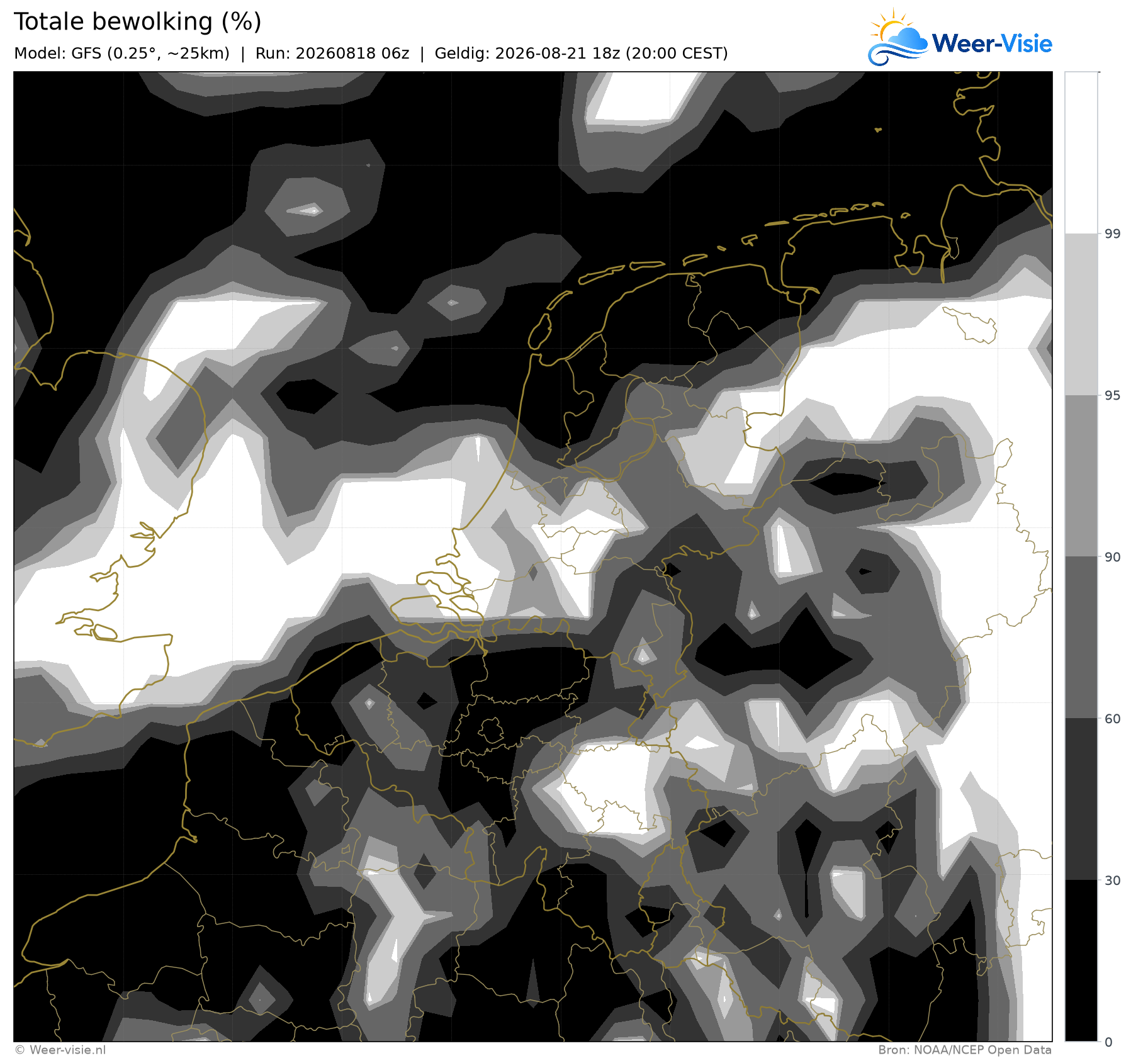Image resolution: width=1148 pixels, height=1058 pixels.
Task: Click the Totale bewolking (%) title
Action: (x=137, y=21)
